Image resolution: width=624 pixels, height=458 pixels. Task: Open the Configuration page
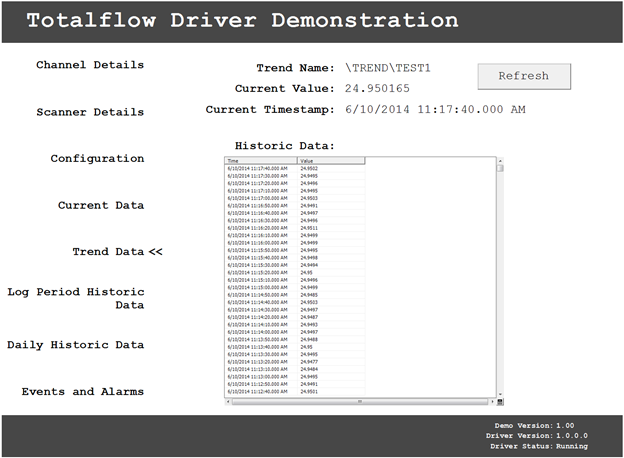click(97, 159)
